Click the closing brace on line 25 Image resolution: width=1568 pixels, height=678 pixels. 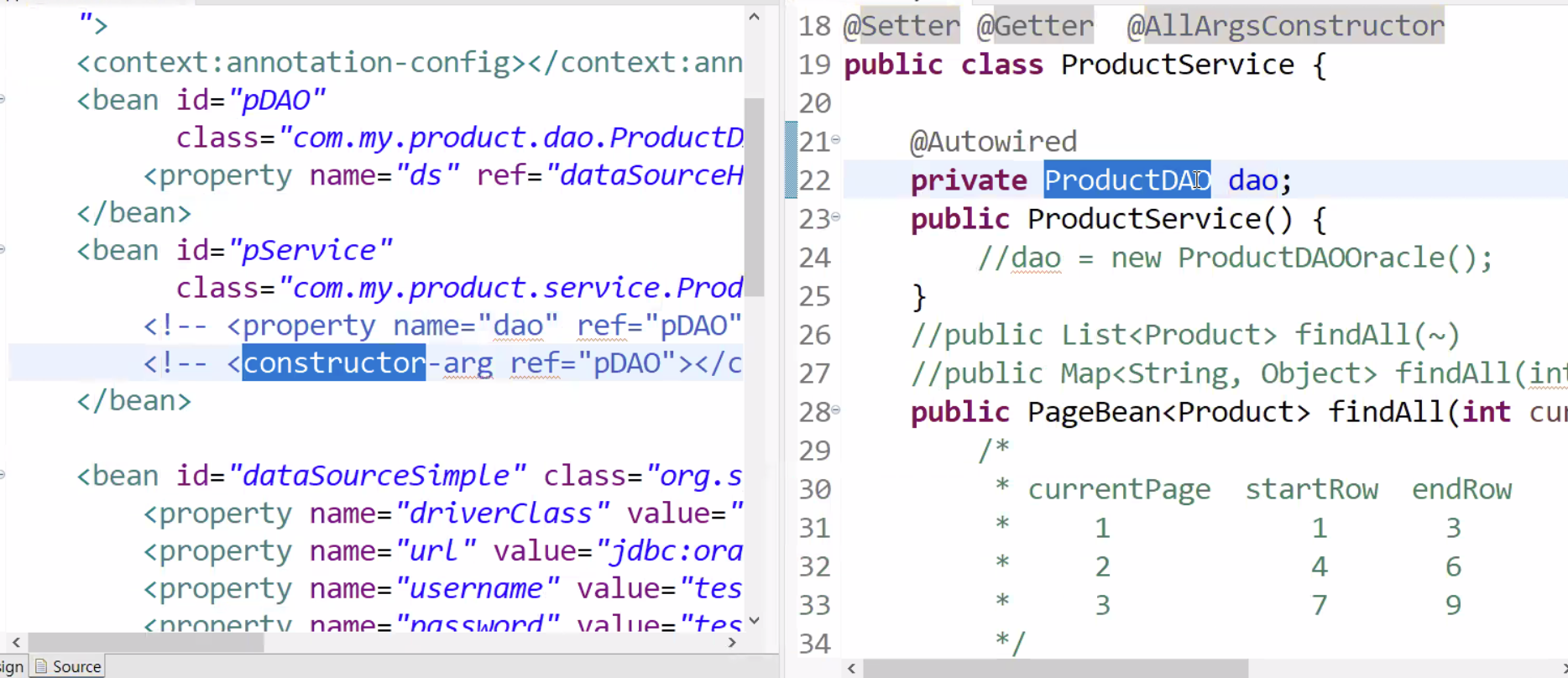coord(918,296)
